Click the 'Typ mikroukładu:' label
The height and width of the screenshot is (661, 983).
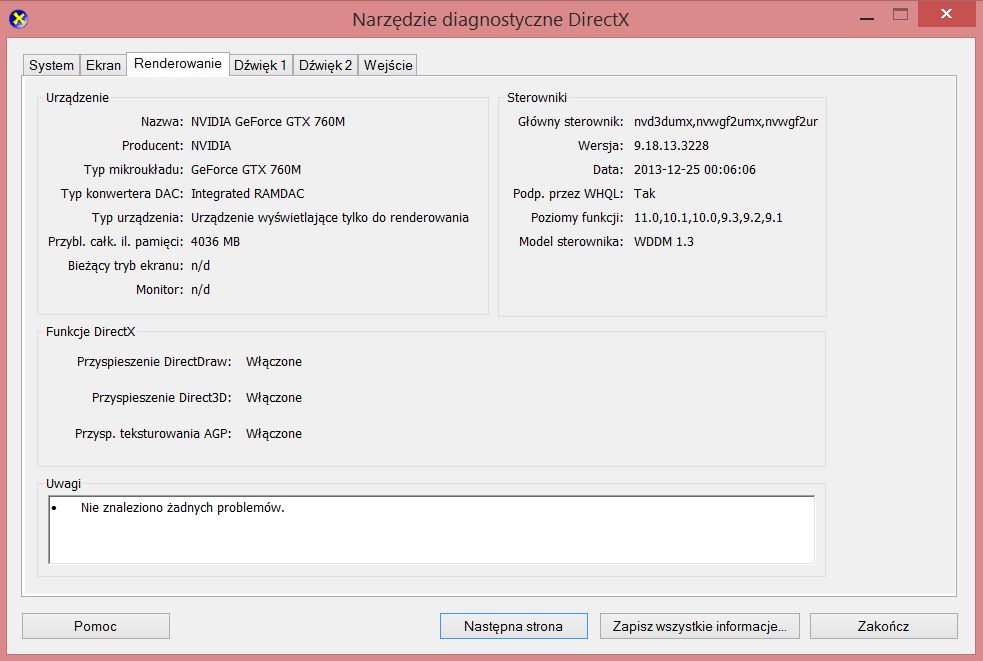[x=134, y=169]
